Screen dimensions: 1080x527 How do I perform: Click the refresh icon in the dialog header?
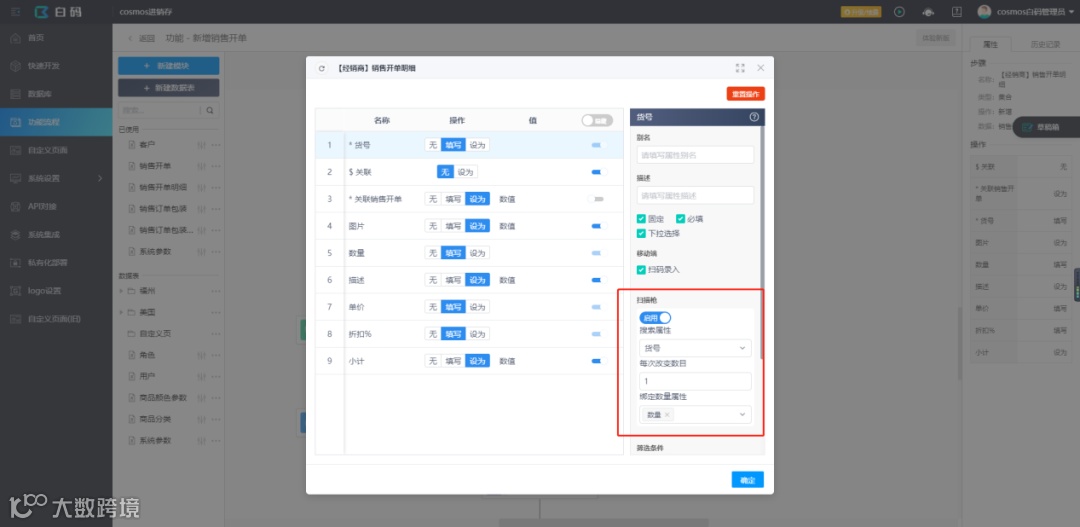point(322,68)
